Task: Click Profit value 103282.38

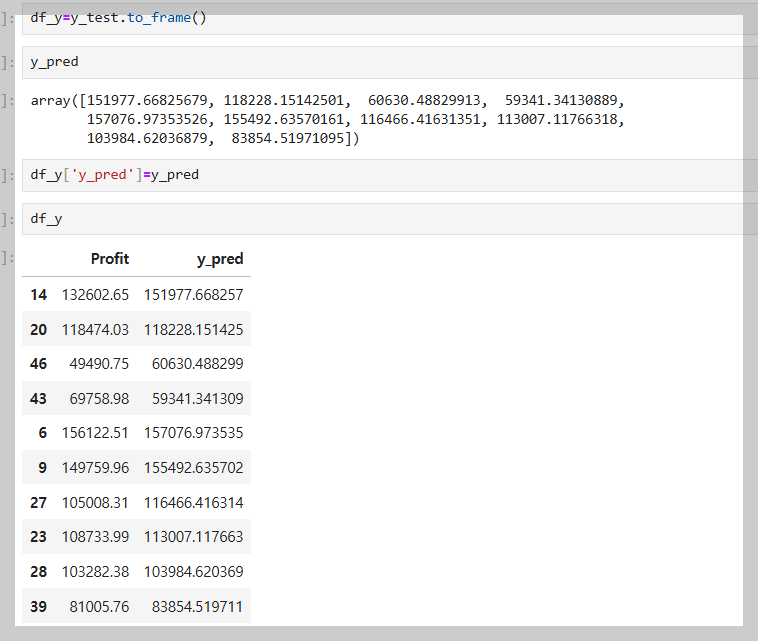Action: [95, 572]
